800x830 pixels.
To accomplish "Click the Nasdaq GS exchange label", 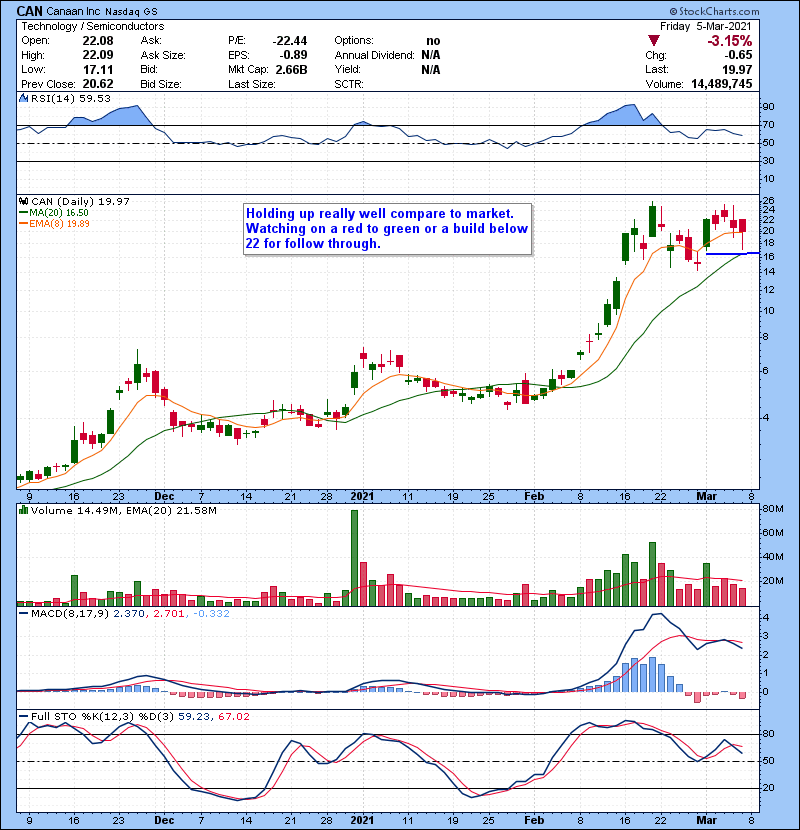I will pyautogui.click(x=131, y=11).
